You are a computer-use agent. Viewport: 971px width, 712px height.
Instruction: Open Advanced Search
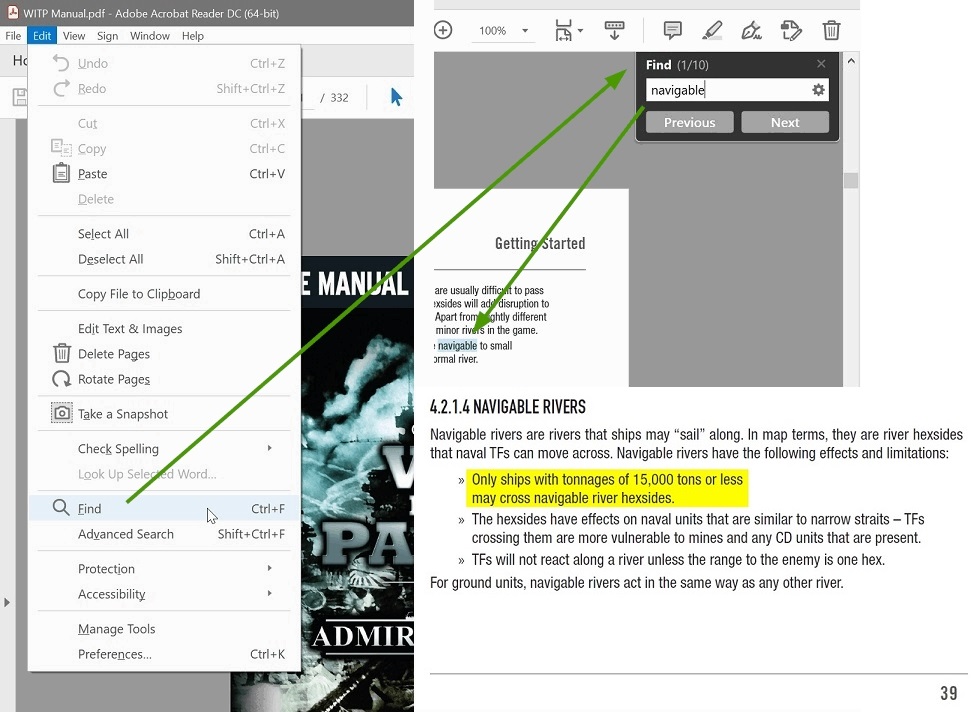165,534
